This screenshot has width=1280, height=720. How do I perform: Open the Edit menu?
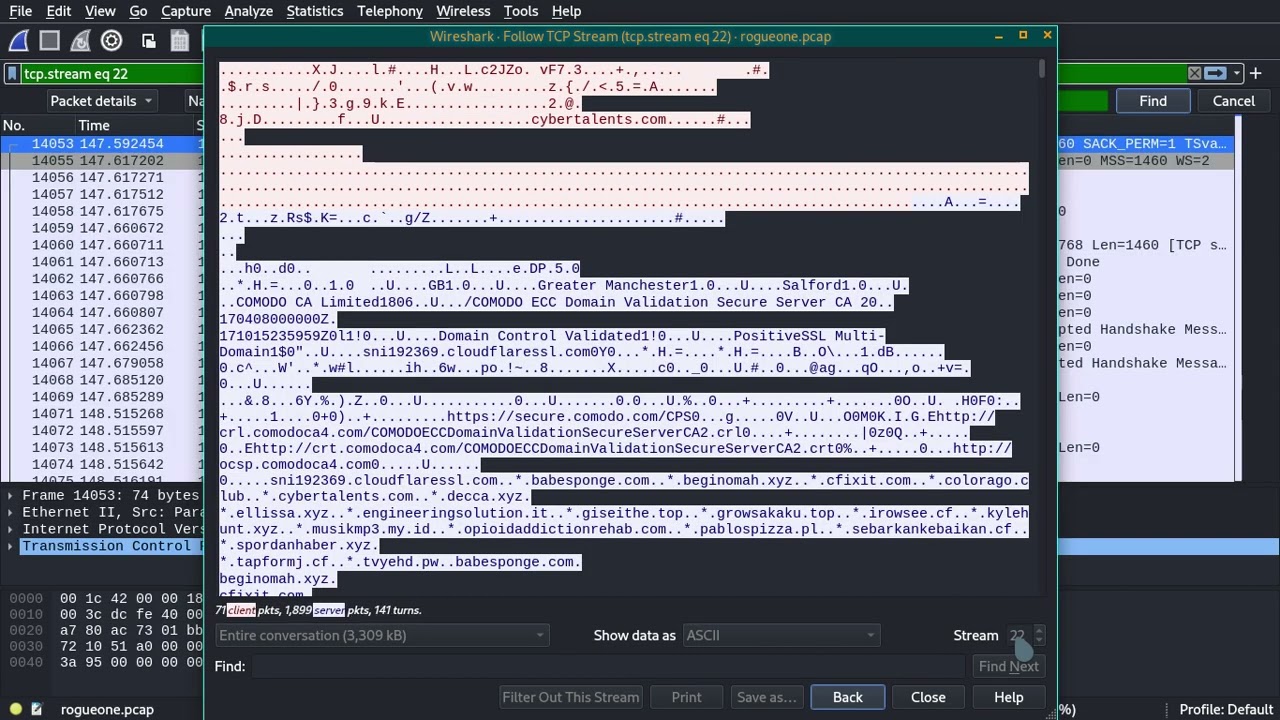(58, 11)
